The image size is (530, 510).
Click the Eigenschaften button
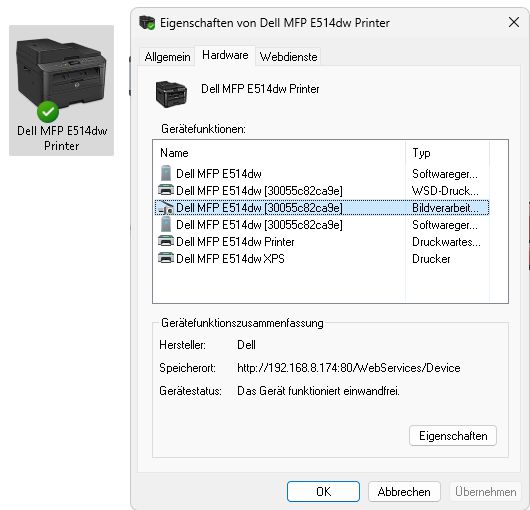[x=453, y=436]
